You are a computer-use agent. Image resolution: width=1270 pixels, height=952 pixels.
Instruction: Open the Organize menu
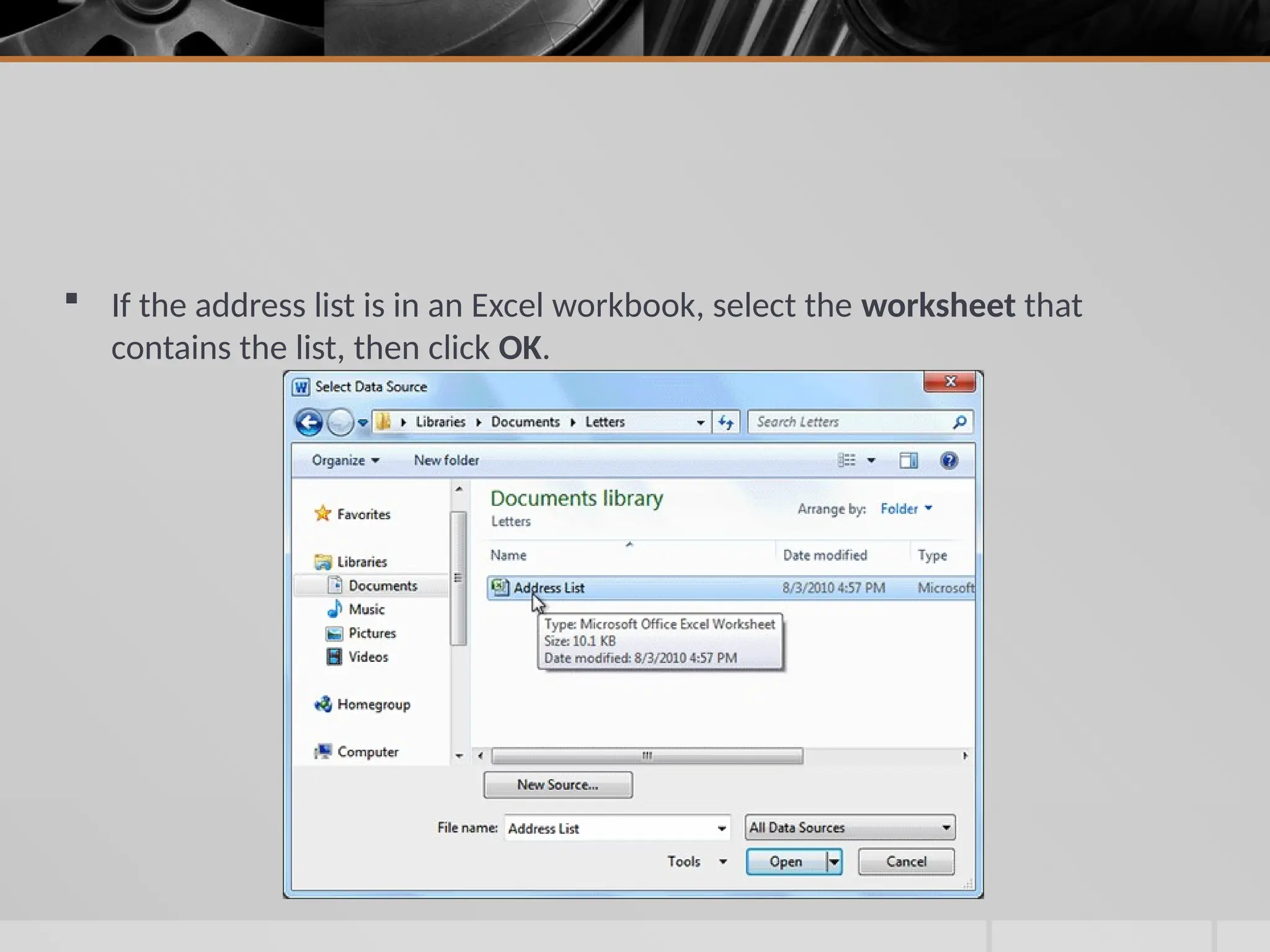pos(345,461)
